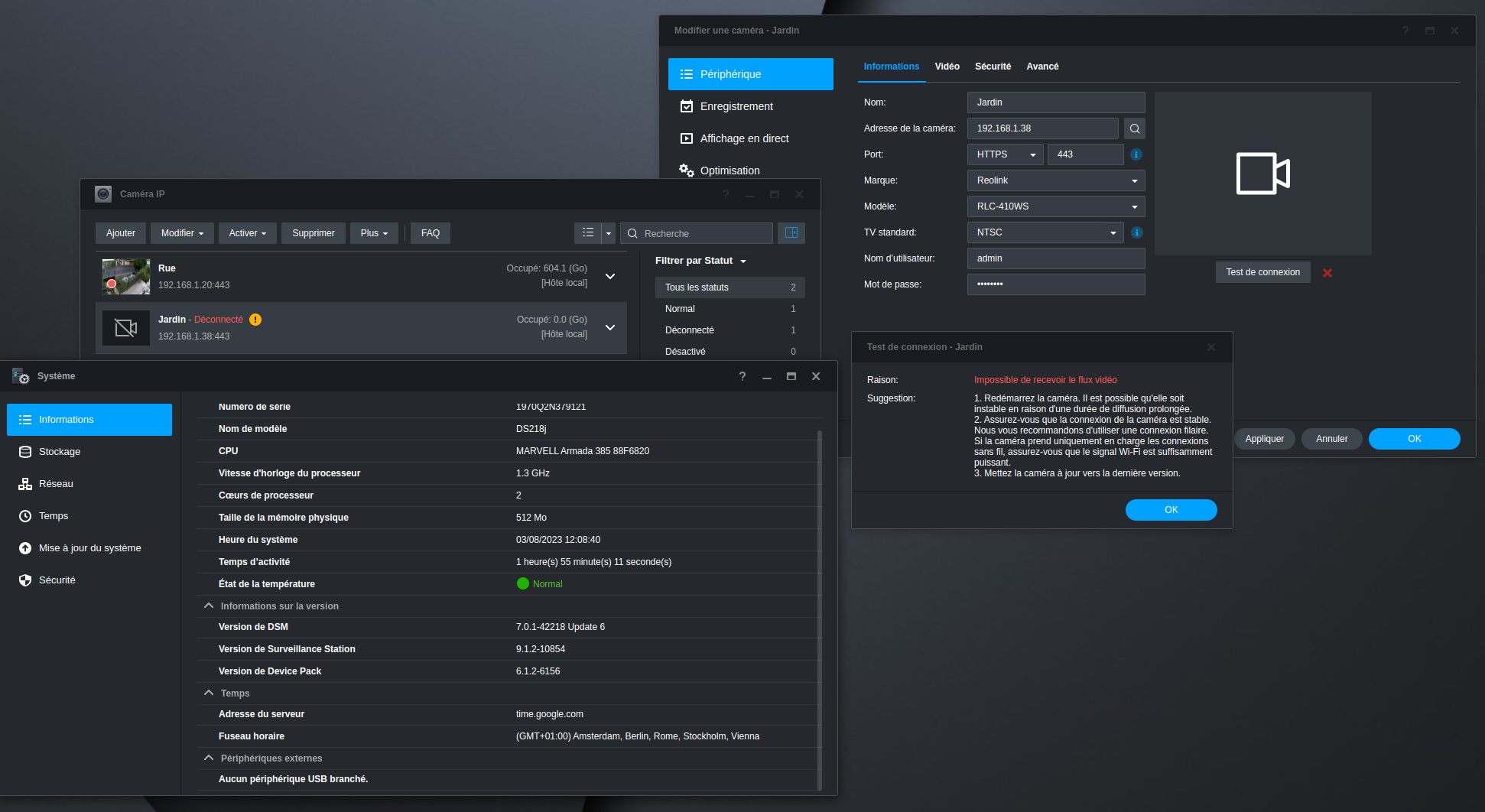Viewport: 1485px width, 812px height.
Task: Collapse Informations sur la version section
Action: click(209, 606)
